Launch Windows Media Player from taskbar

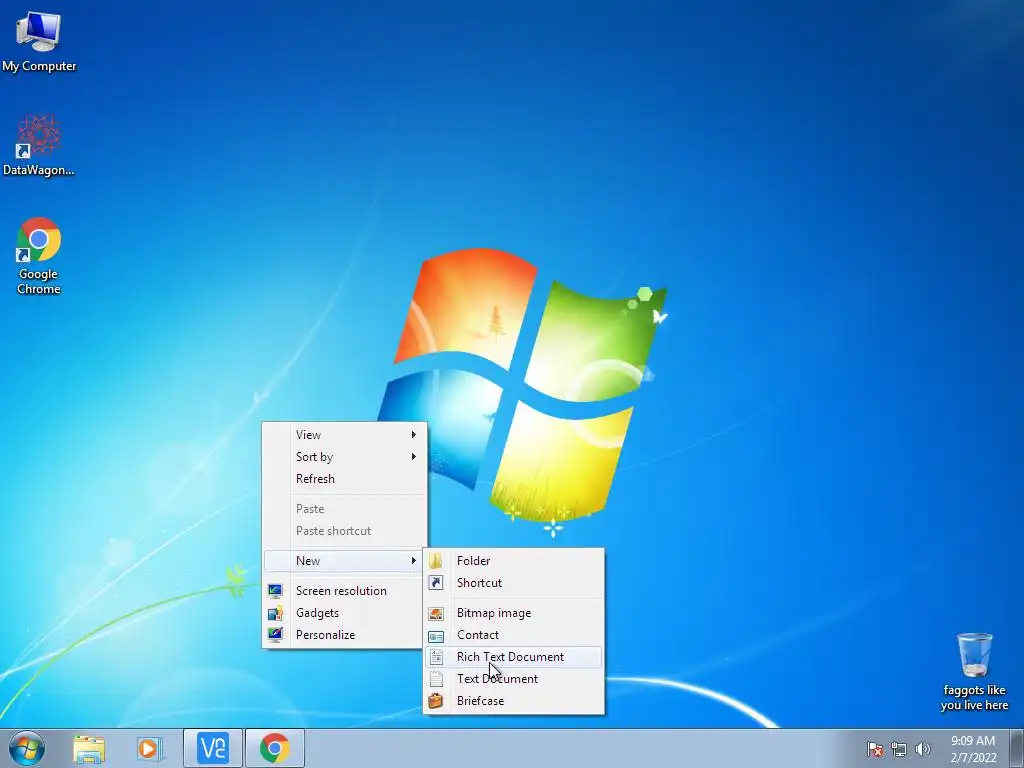pyautogui.click(x=150, y=749)
